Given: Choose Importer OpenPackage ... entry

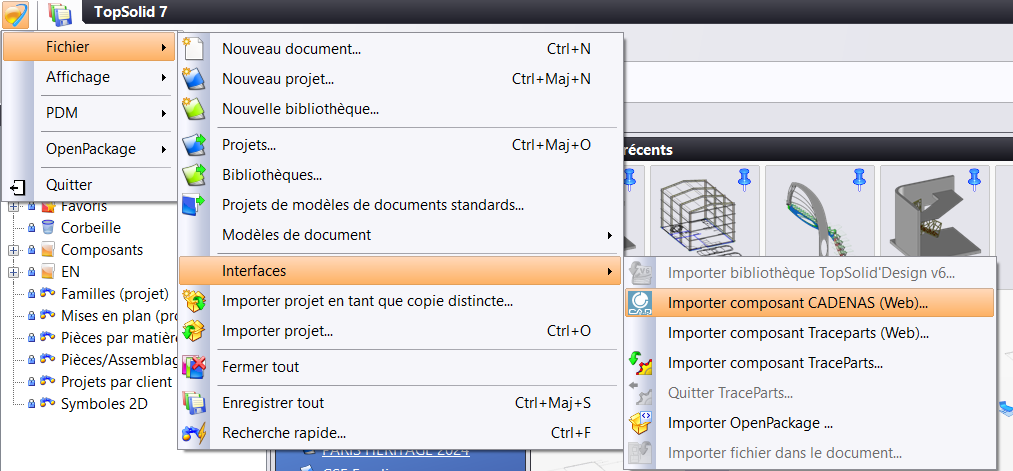Looking at the screenshot, I should pyautogui.click(x=810, y=423).
